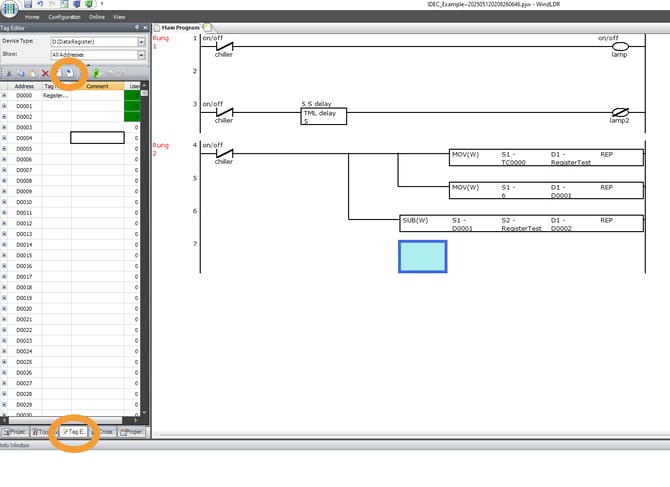Click the scissors Cut icon in Tag Editor

(x=9, y=73)
